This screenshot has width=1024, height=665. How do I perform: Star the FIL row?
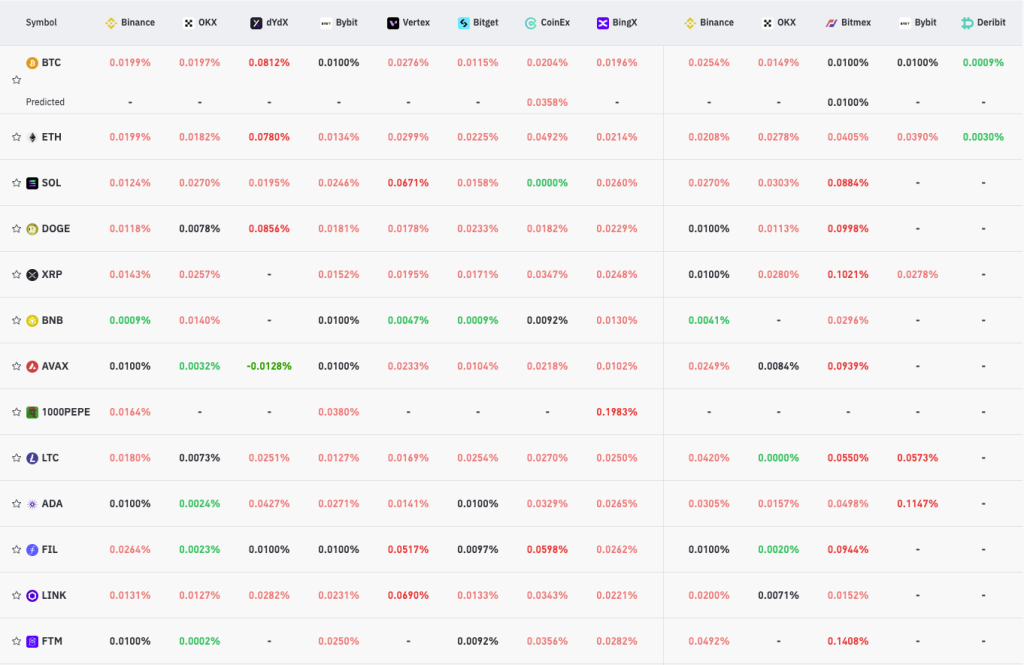point(16,549)
